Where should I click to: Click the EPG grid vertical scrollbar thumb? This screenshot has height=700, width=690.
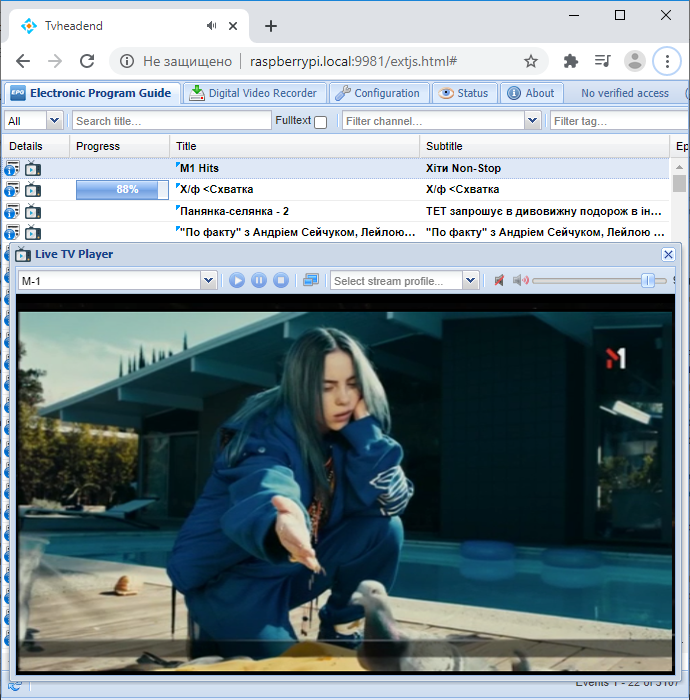[x=679, y=184]
